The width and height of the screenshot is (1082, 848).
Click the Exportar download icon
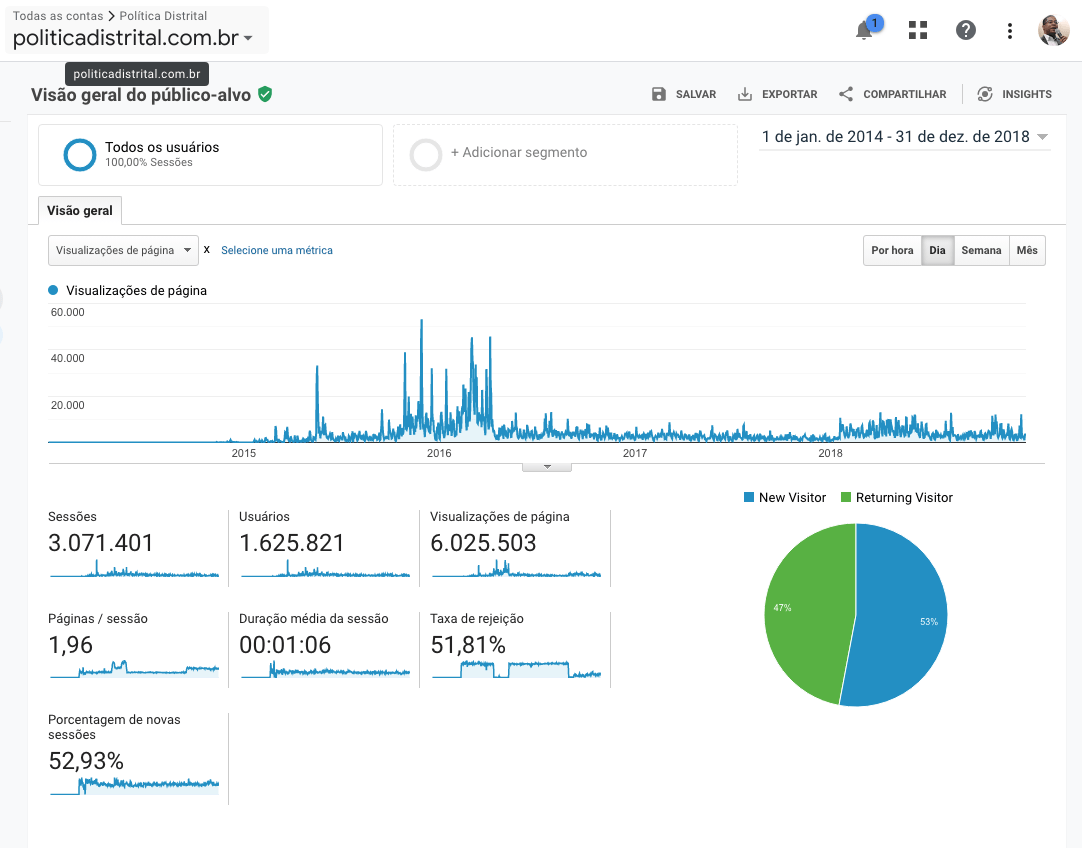(745, 94)
